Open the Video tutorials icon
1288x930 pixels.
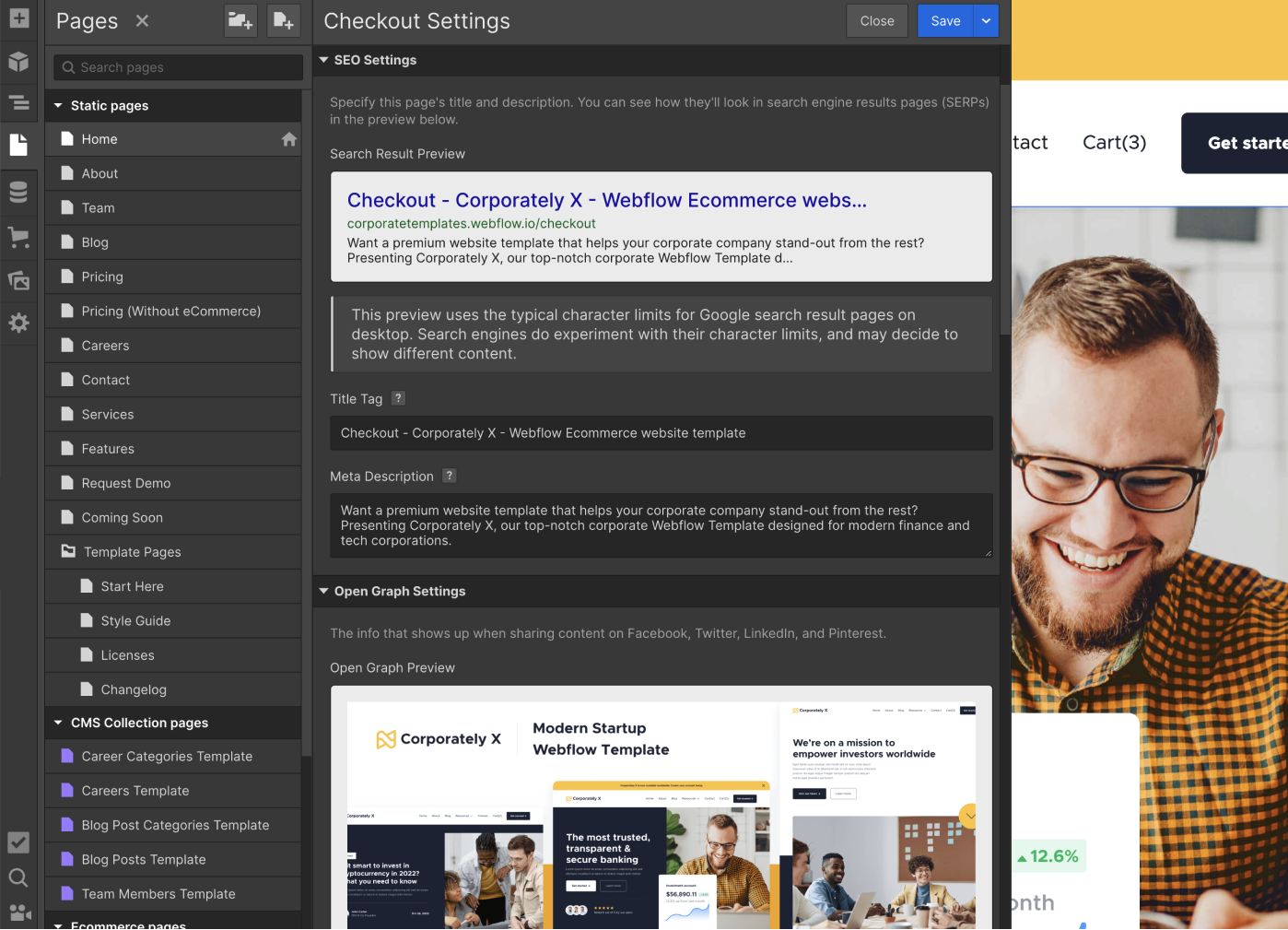[x=18, y=912]
